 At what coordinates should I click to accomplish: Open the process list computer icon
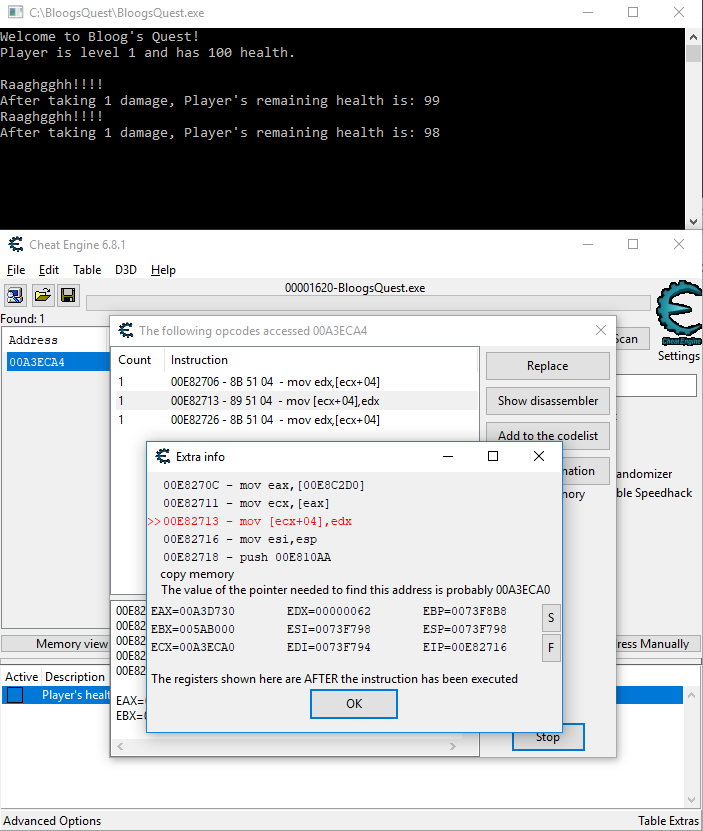click(15, 295)
